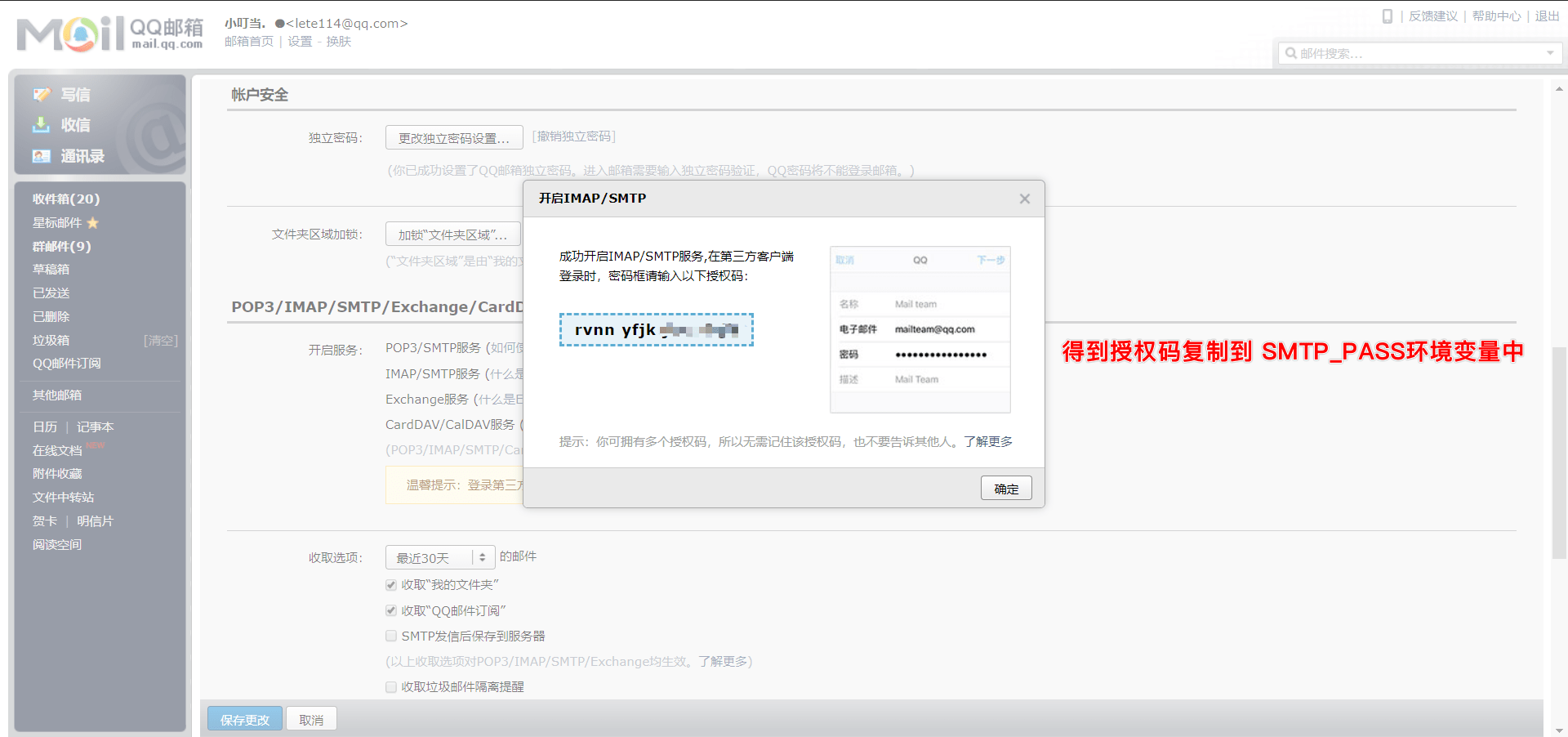Image resolution: width=1568 pixels, height=737 pixels.
Task: Expand the mail search box dropdown arrow
Action: (1549, 53)
